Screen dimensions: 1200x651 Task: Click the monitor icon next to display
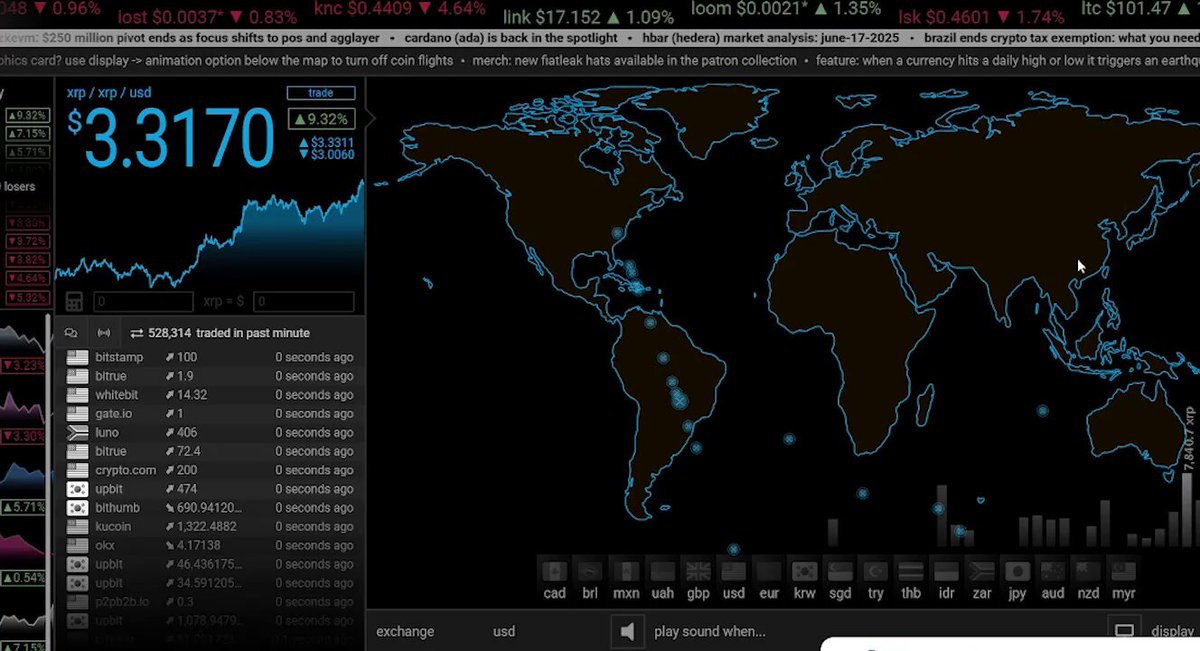tap(1125, 631)
